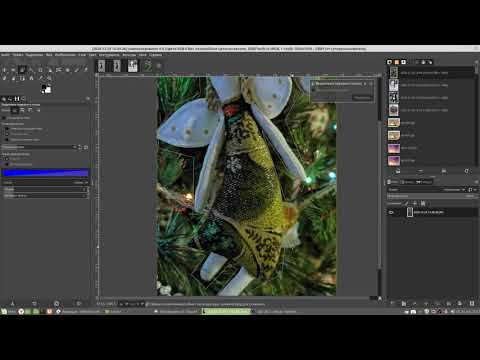This screenshot has height=360, width=480.
Task: Toggle the lock pixels brush icon
Action: coord(407,203)
